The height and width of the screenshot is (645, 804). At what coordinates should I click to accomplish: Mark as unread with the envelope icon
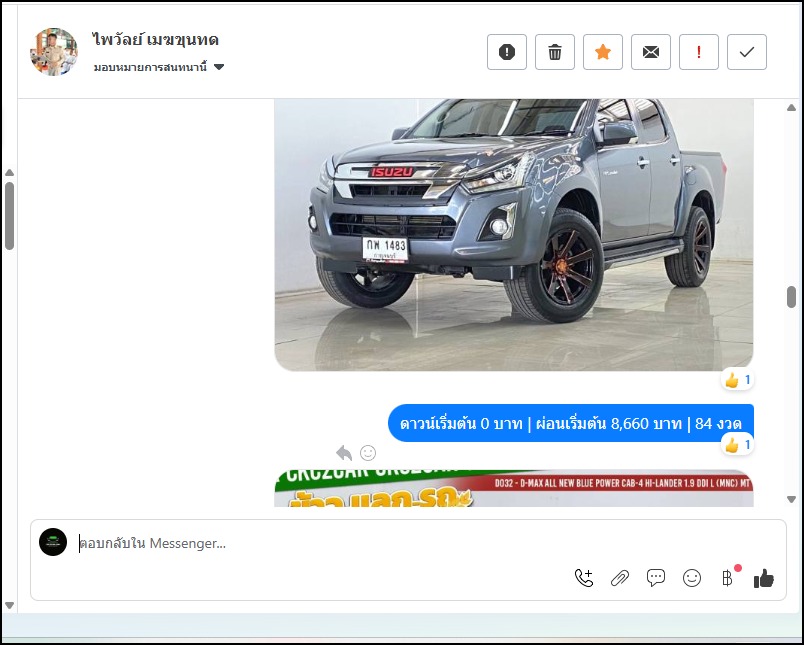click(651, 52)
